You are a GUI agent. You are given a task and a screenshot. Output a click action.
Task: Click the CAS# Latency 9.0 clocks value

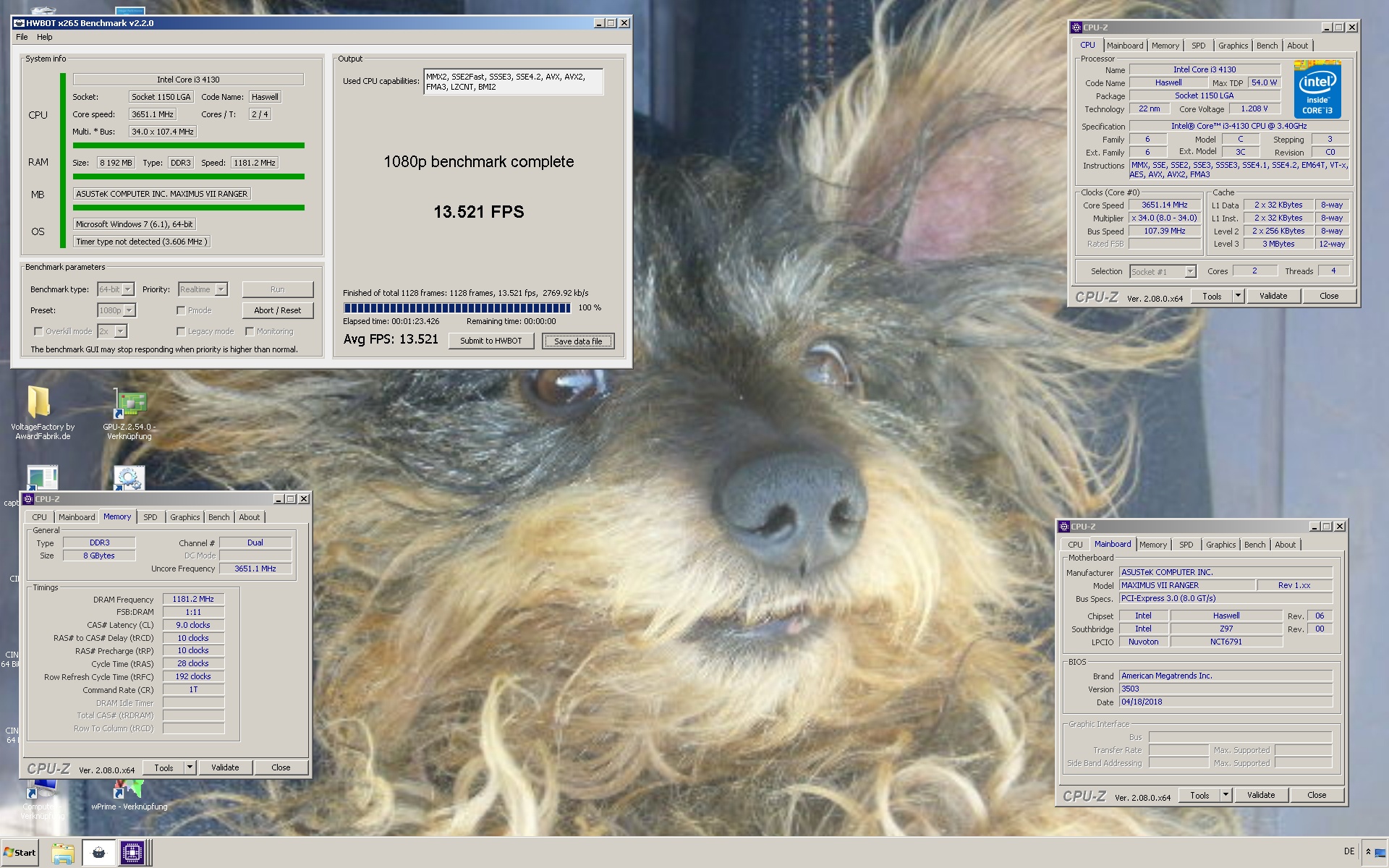click(x=193, y=626)
